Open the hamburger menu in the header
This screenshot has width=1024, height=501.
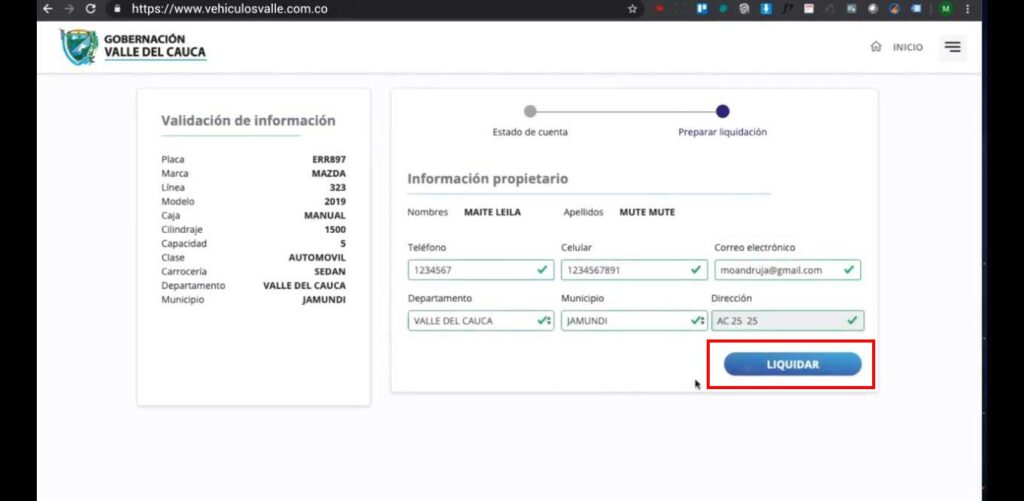tap(952, 47)
